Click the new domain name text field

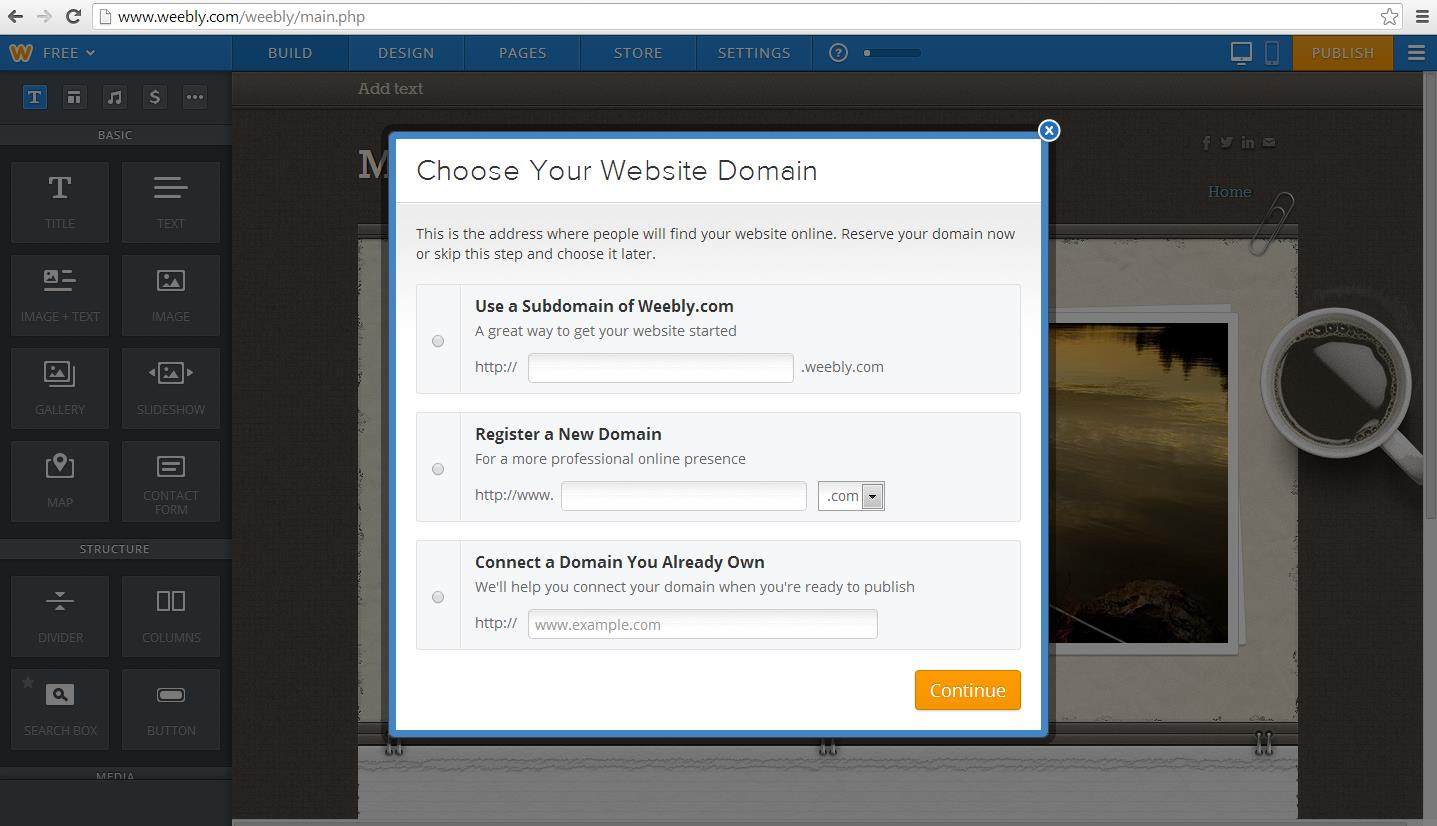[684, 495]
